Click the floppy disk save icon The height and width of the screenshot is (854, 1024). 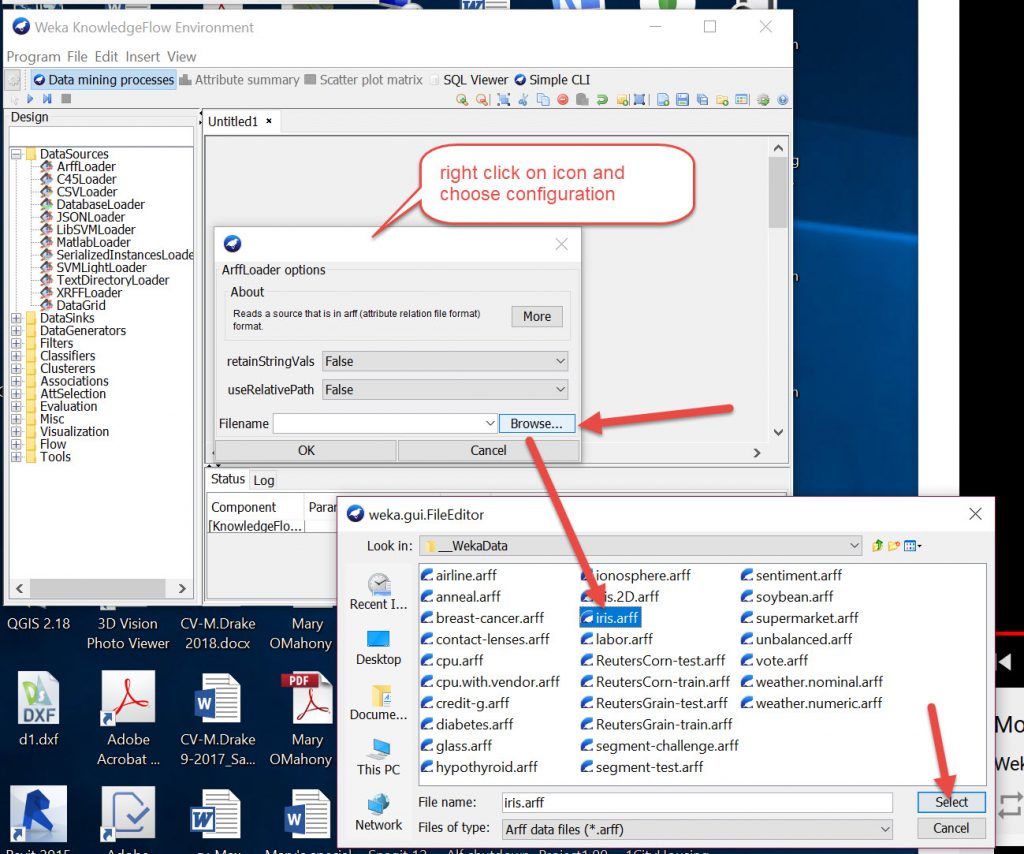click(682, 99)
